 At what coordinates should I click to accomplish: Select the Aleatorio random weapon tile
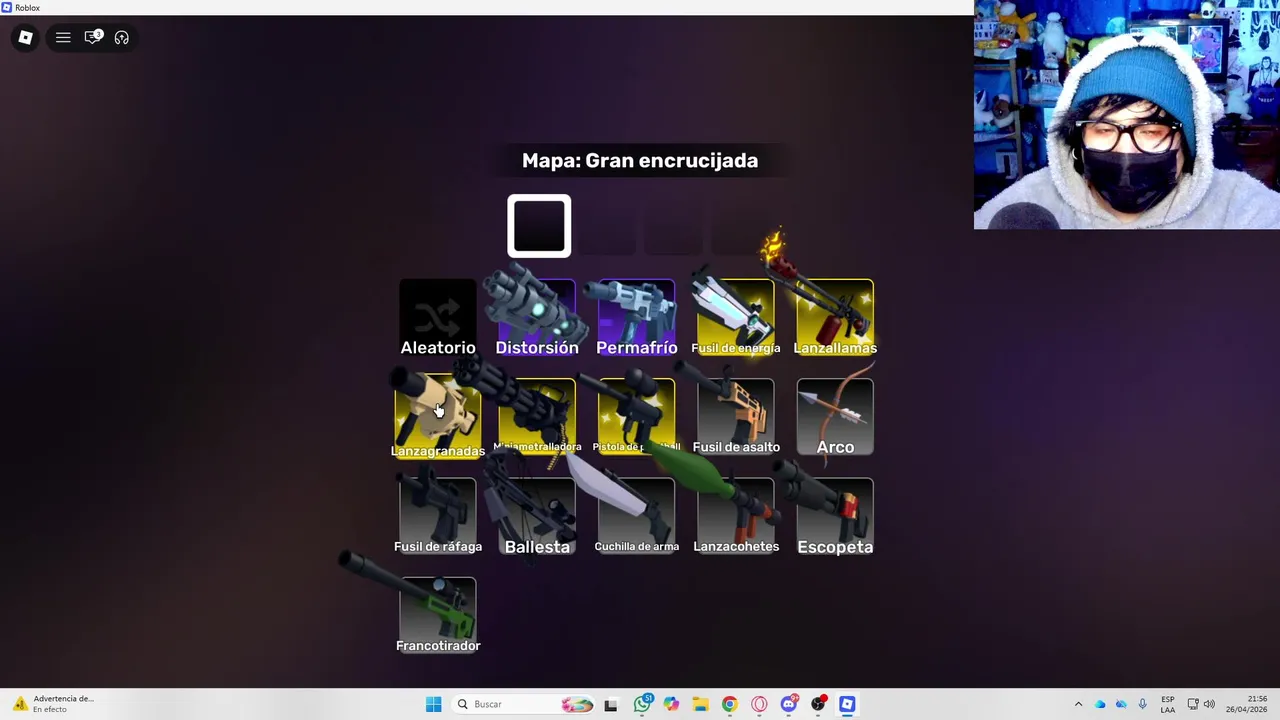pyautogui.click(x=438, y=318)
